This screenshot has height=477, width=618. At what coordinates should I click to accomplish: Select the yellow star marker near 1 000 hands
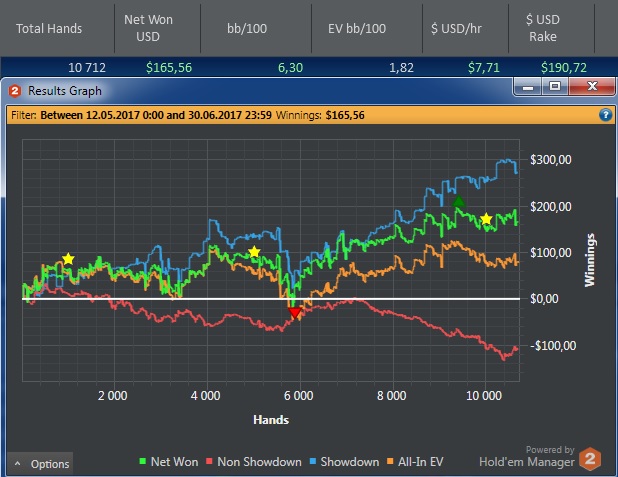pyautogui.click(x=69, y=259)
